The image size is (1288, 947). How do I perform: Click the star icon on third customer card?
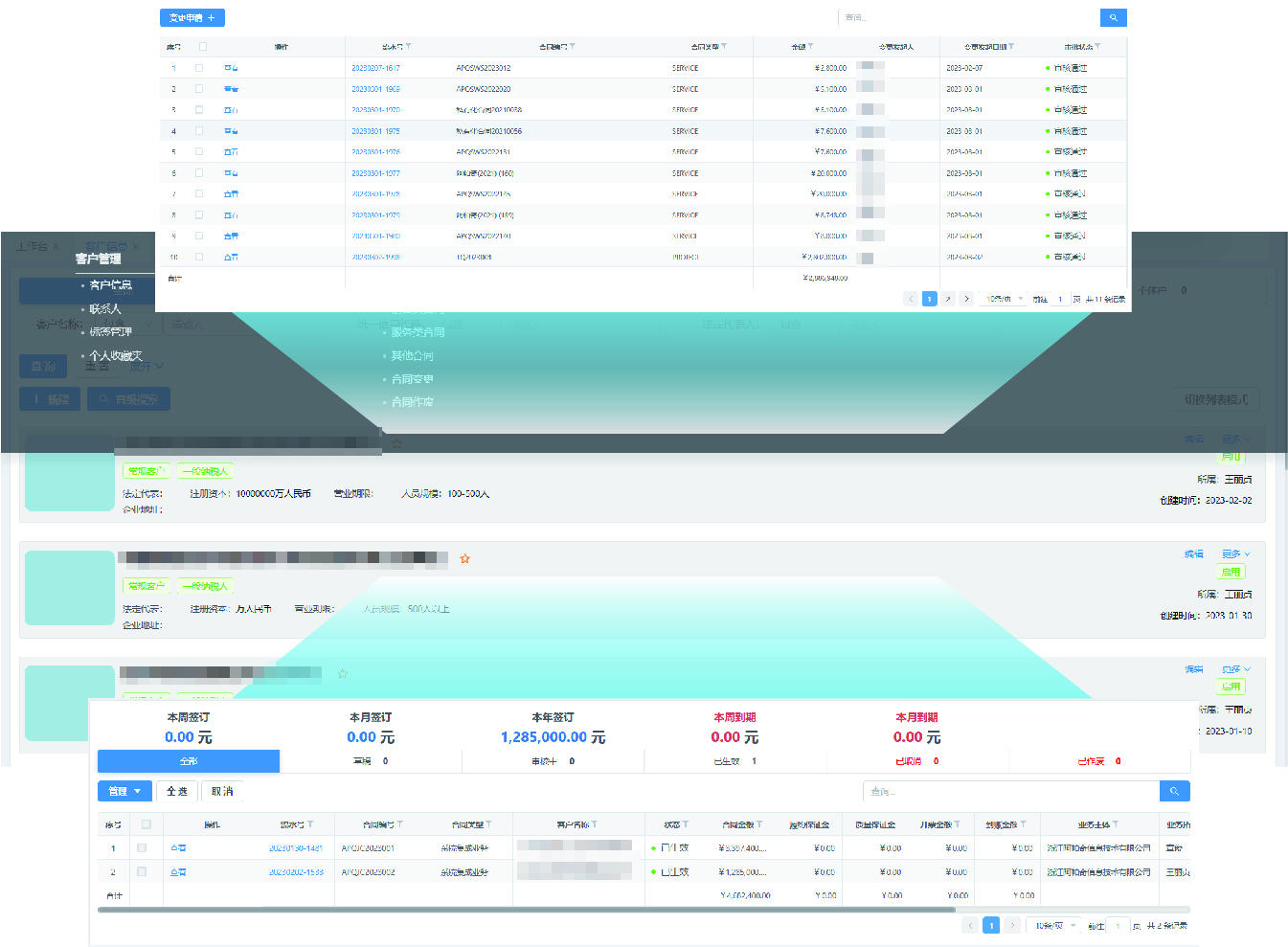(x=343, y=674)
